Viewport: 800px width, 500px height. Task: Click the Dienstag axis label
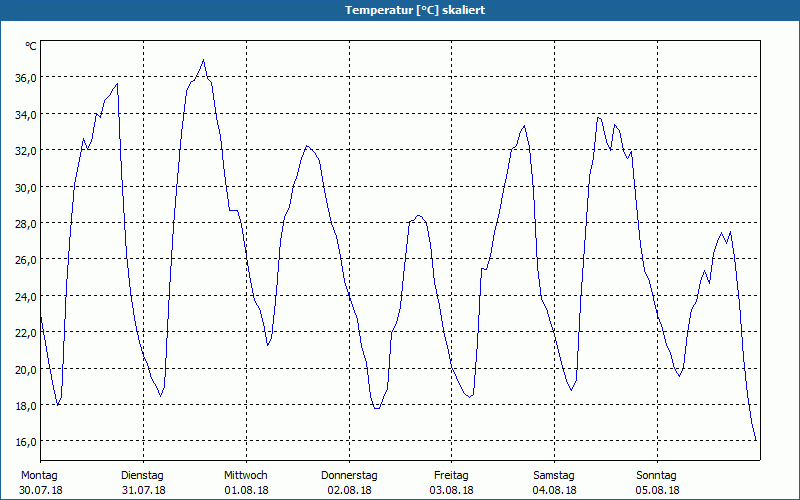point(142,476)
